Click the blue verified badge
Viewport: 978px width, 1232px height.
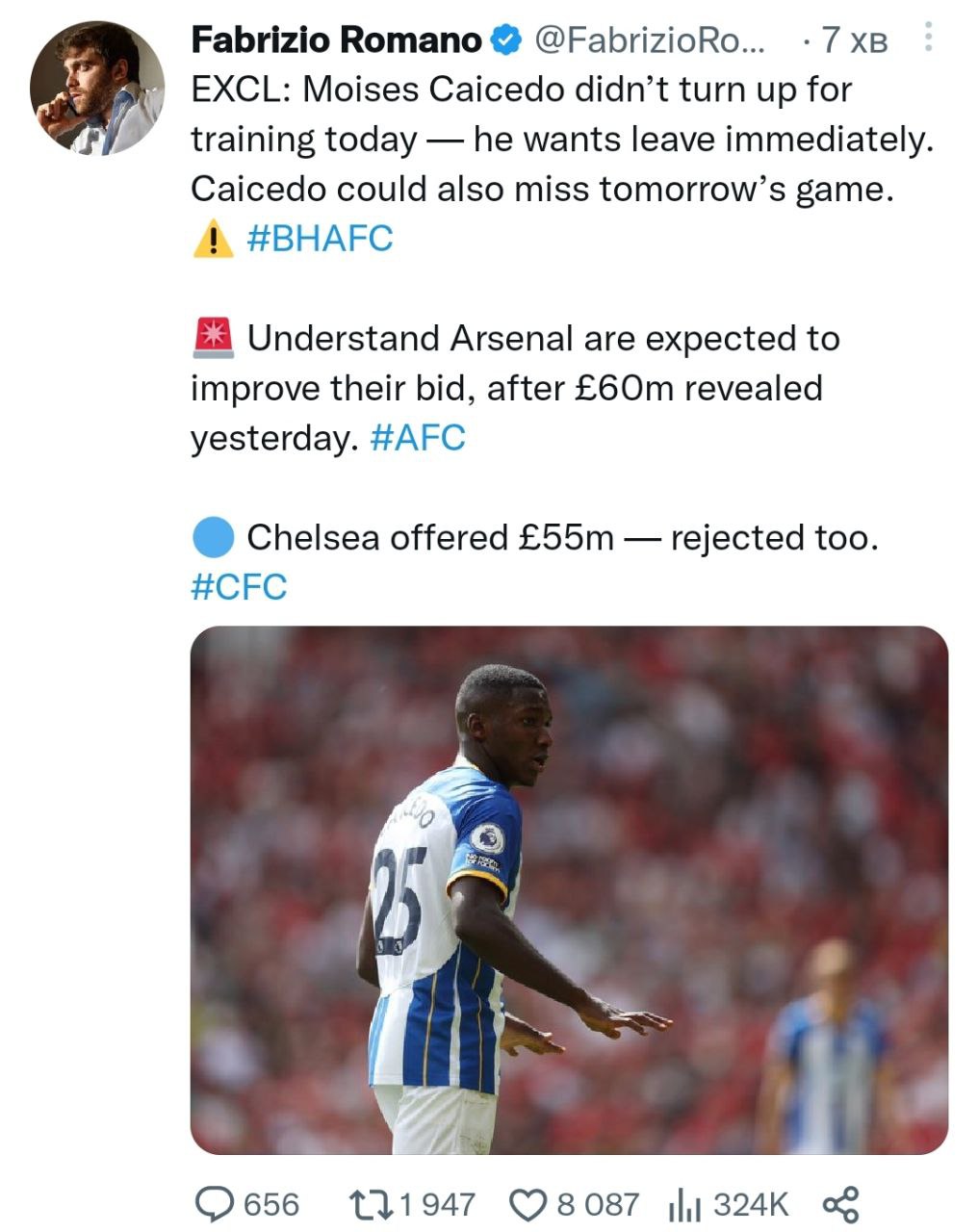point(506,40)
